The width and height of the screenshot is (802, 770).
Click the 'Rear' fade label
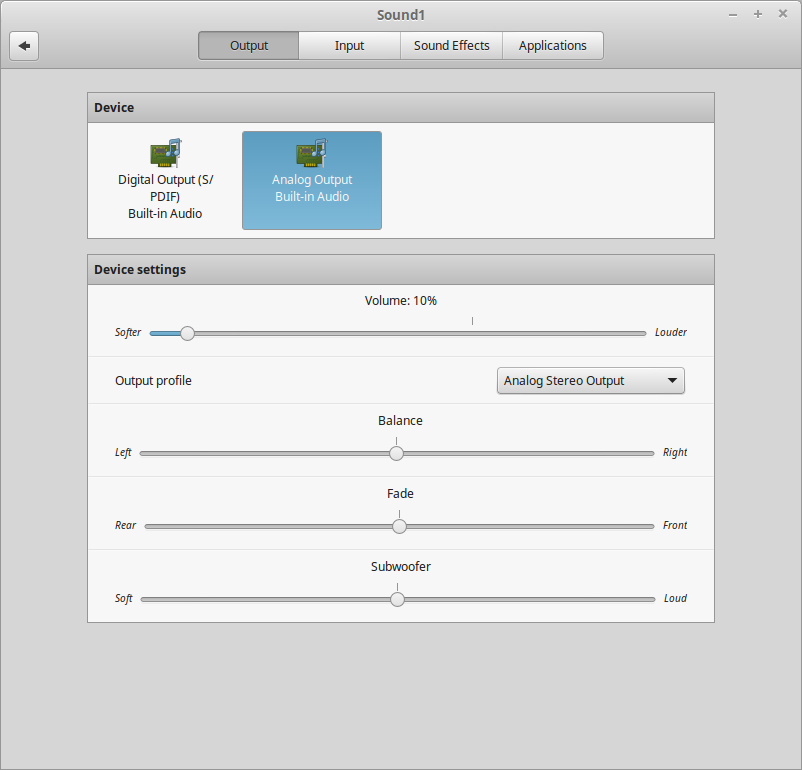click(x=125, y=525)
